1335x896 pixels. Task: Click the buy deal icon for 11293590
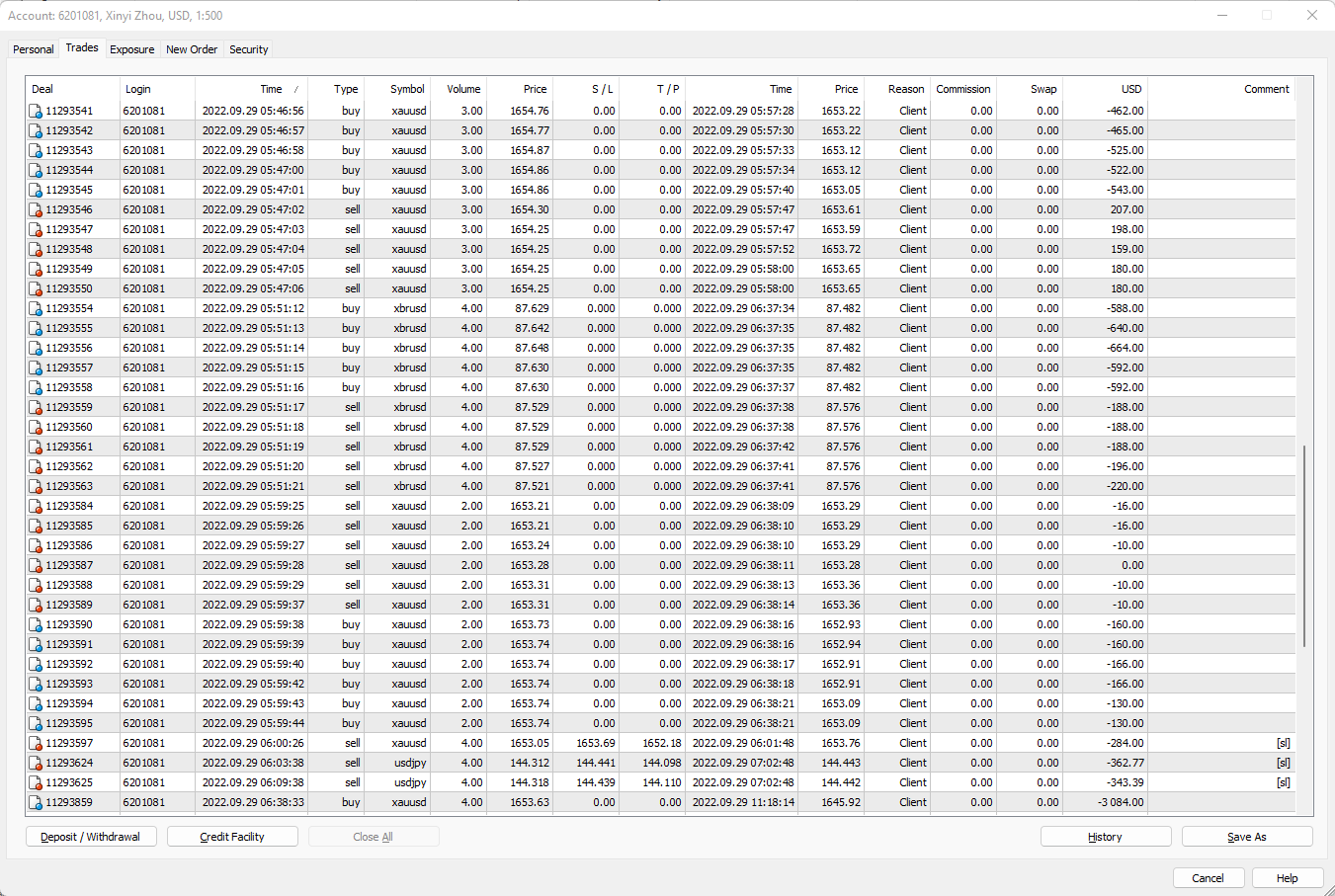pyautogui.click(x=36, y=624)
